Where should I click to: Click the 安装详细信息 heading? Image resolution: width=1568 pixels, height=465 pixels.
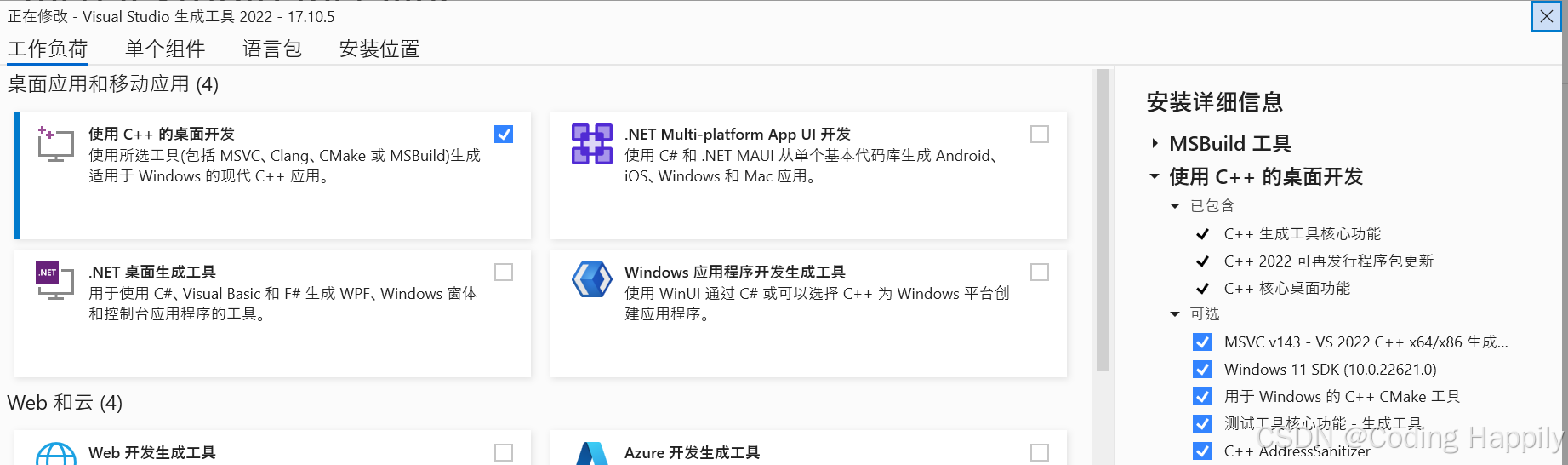[1215, 103]
